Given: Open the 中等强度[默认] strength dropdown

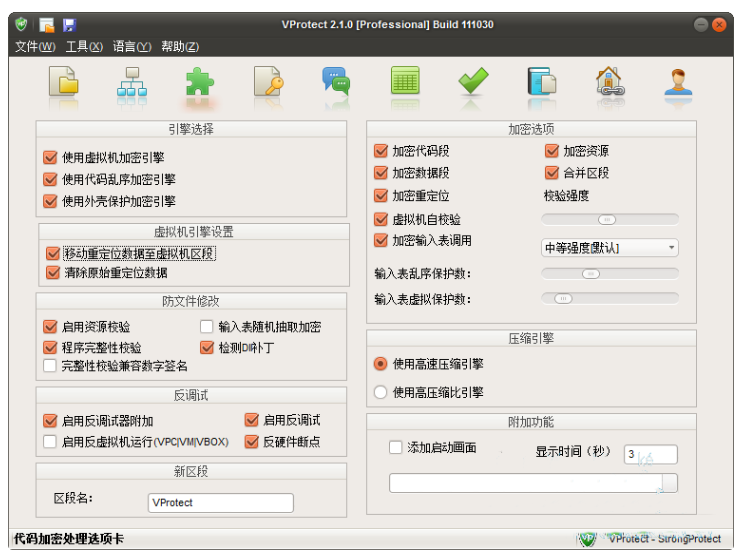Looking at the screenshot, I should (x=610, y=248).
